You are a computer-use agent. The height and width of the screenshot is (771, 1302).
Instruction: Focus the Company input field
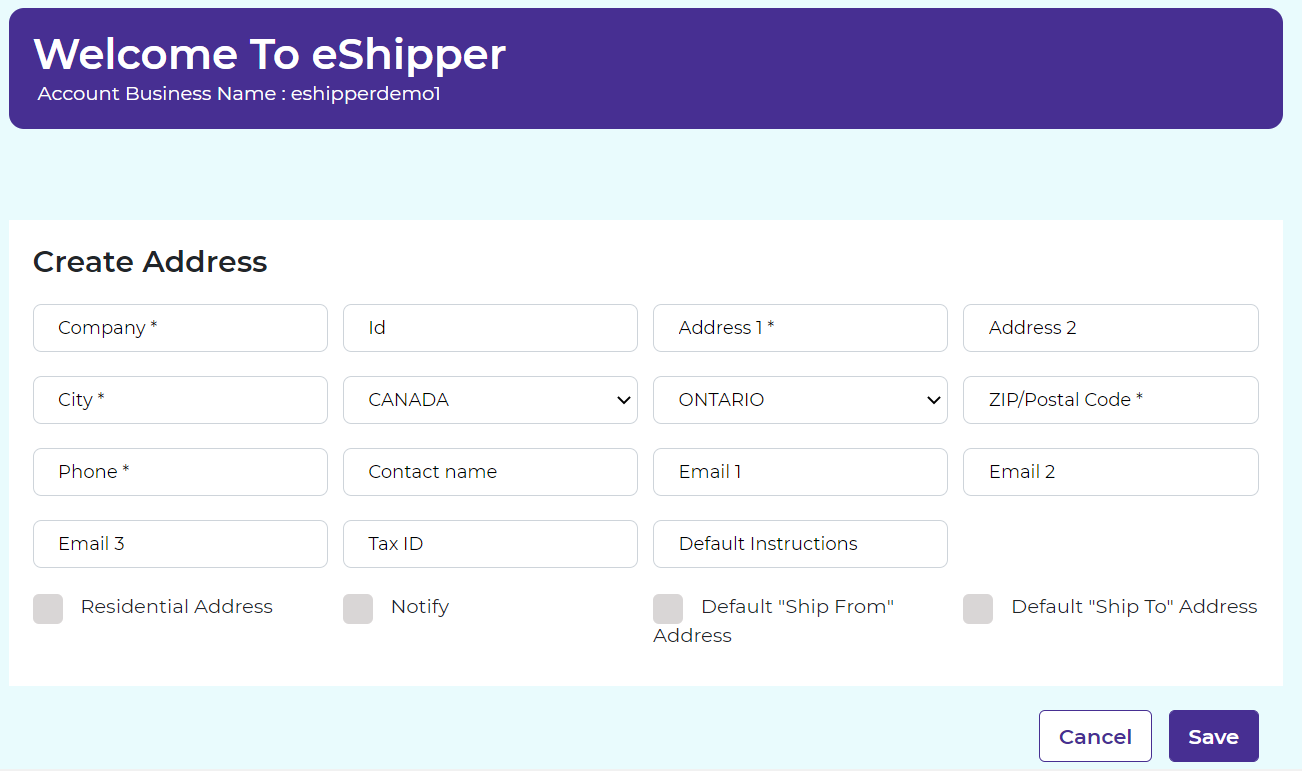pos(180,328)
